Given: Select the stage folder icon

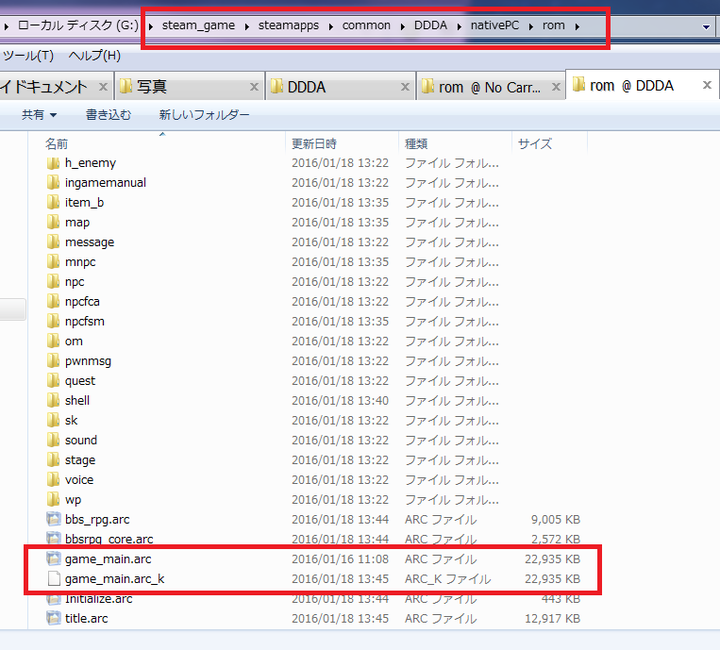Looking at the screenshot, I should pos(53,459).
